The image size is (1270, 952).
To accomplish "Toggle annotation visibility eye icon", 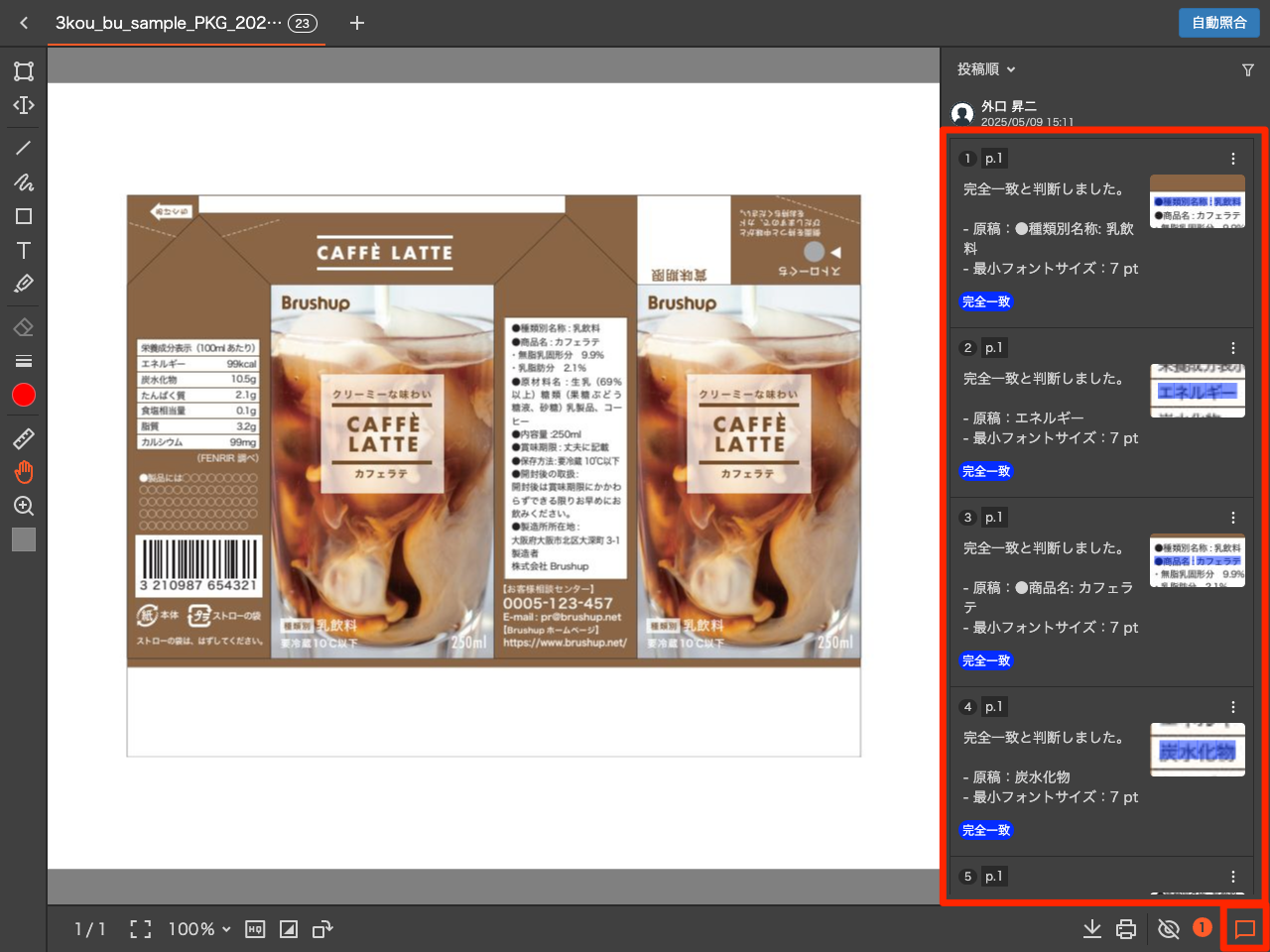I will [1169, 929].
